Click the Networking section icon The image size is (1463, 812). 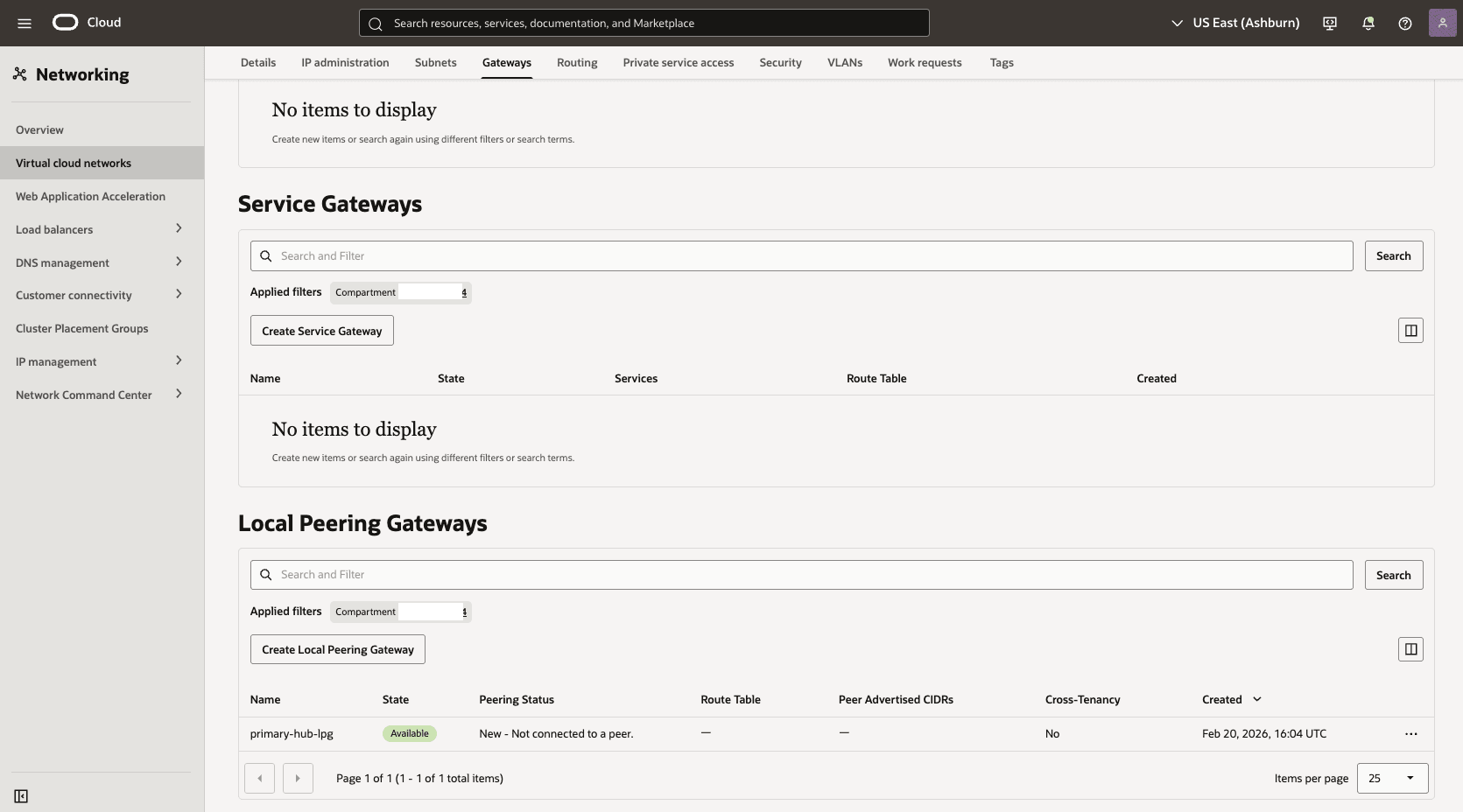(20, 73)
